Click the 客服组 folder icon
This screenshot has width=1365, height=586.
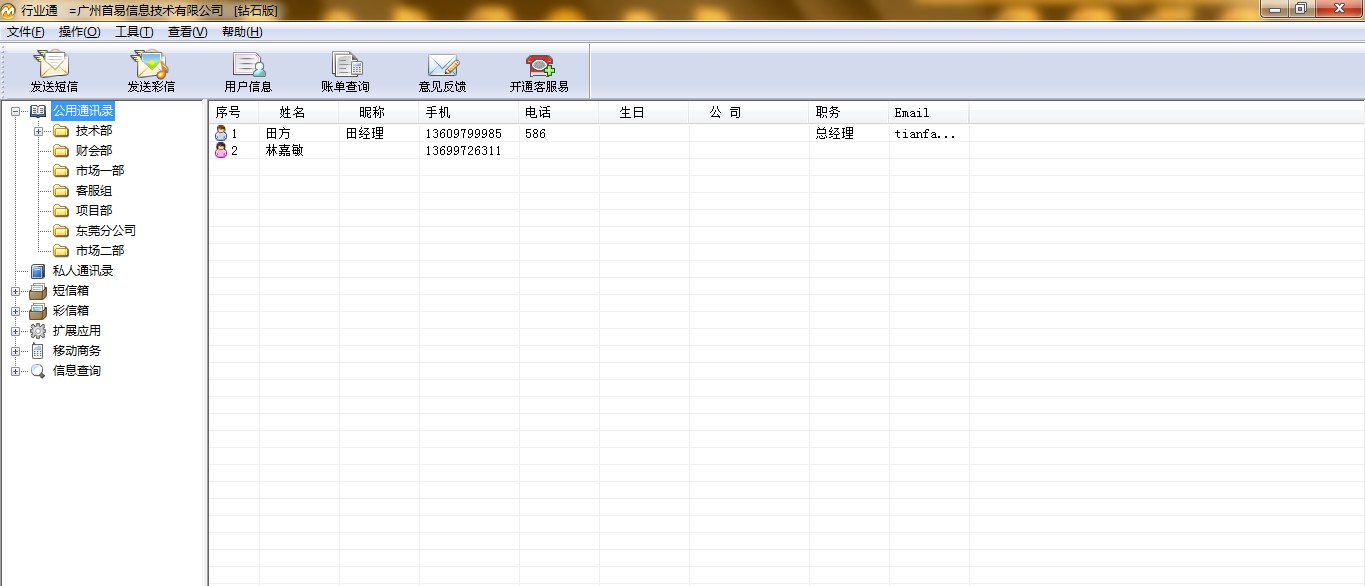[x=61, y=191]
